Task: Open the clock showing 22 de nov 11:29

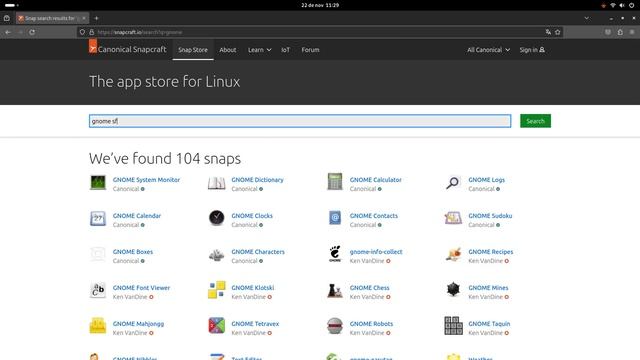Action: [320, 5]
